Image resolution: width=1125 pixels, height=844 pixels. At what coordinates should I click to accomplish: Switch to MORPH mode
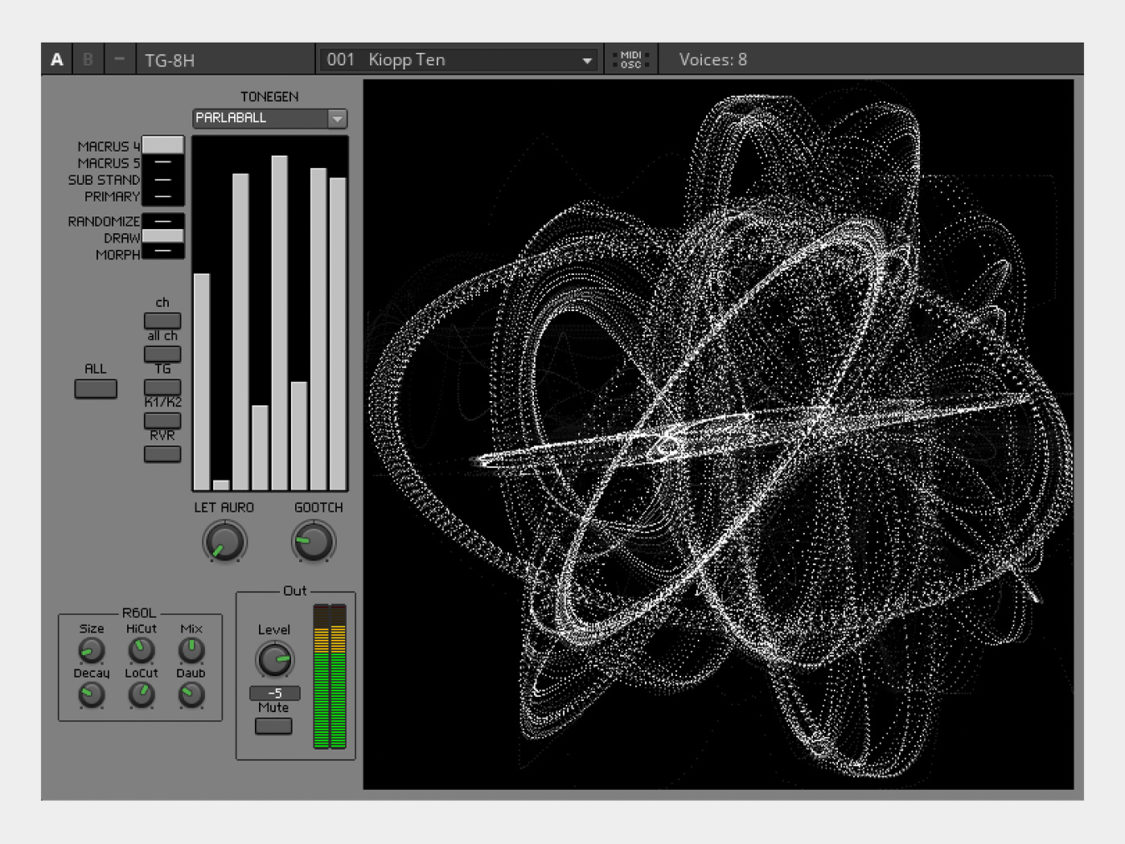[x=163, y=252]
